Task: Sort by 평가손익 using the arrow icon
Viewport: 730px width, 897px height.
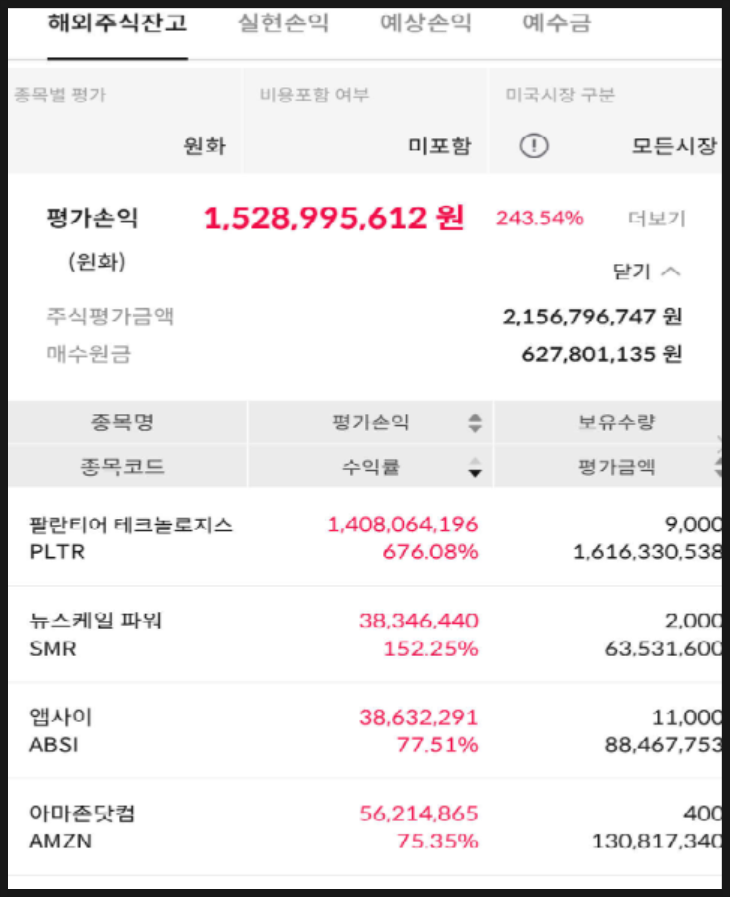Action: (475, 423)
